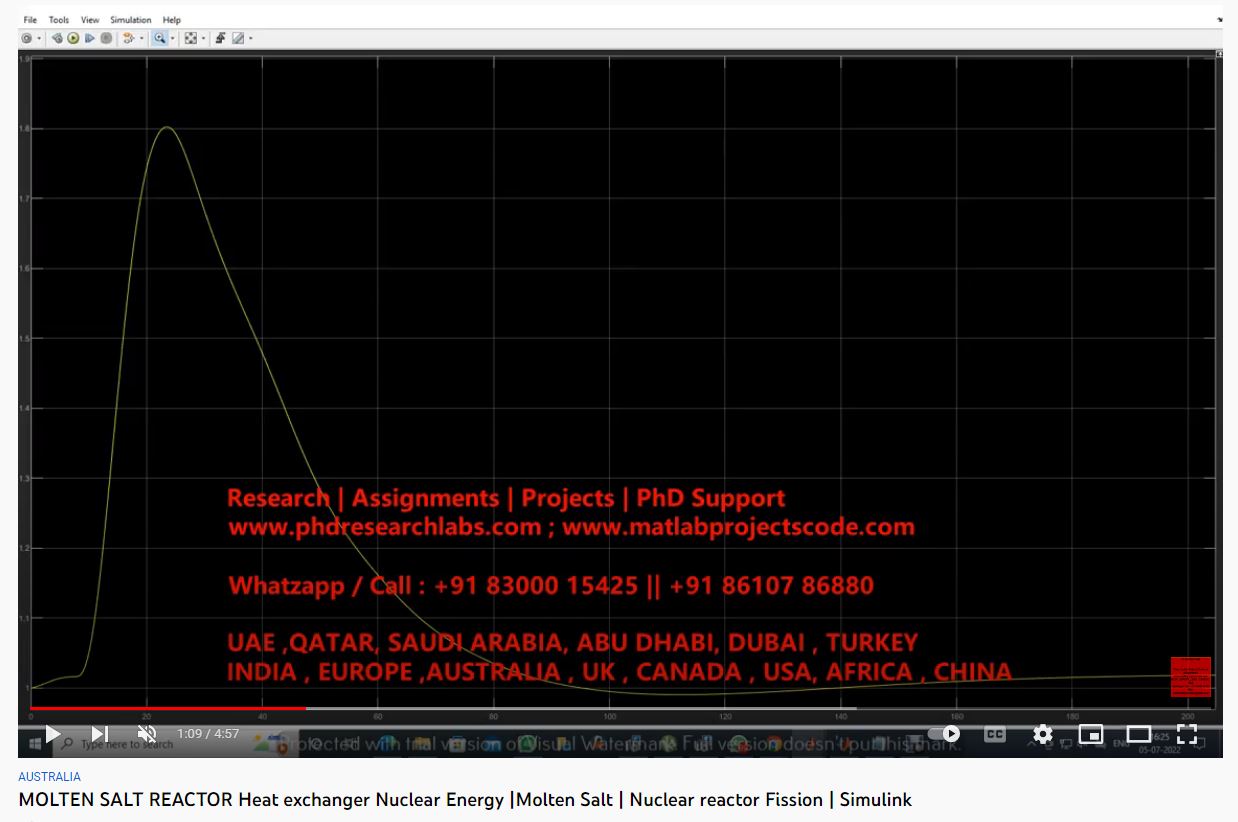Open the Simulation menu
This screenshot has height=822, width=1238.
130,19
